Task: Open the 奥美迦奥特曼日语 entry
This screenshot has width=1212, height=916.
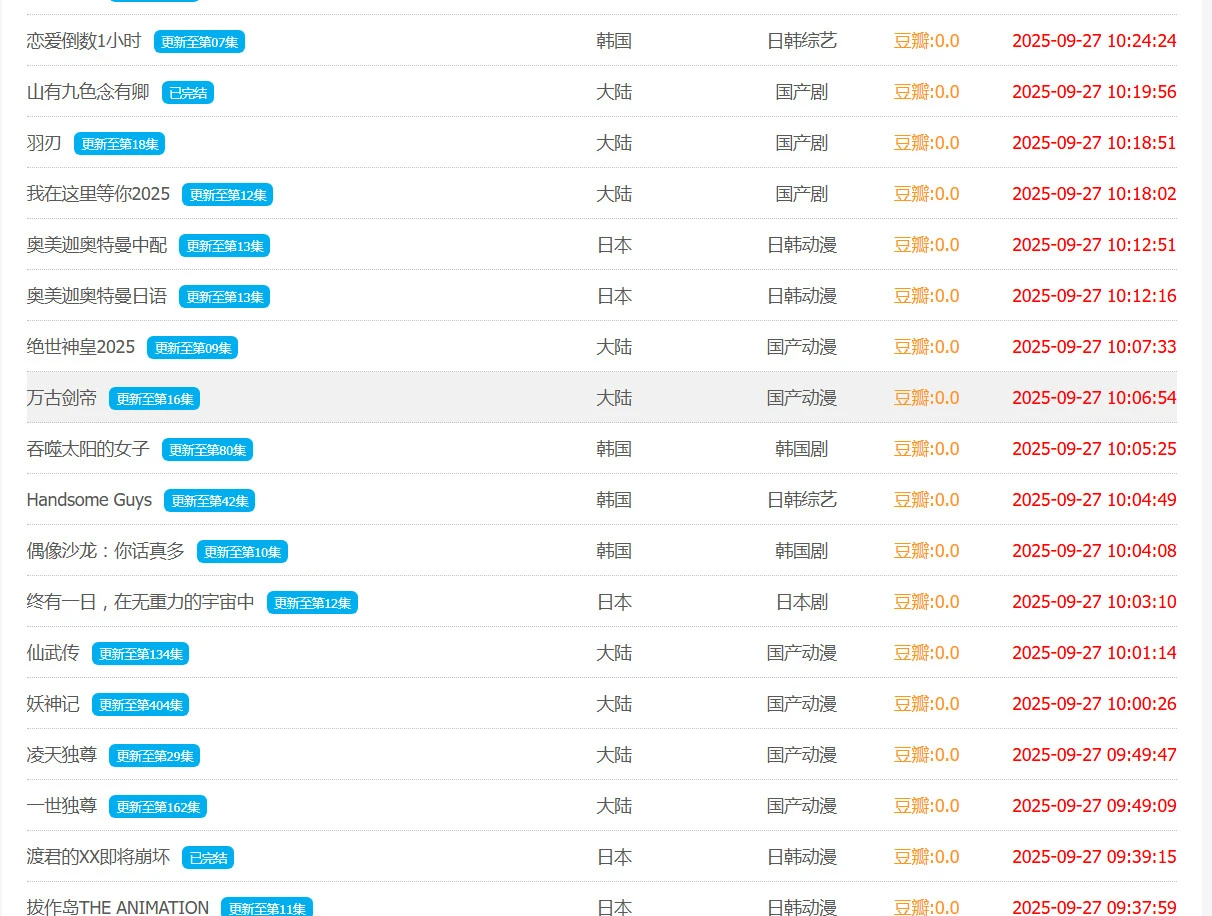Action: coord(96,296)
